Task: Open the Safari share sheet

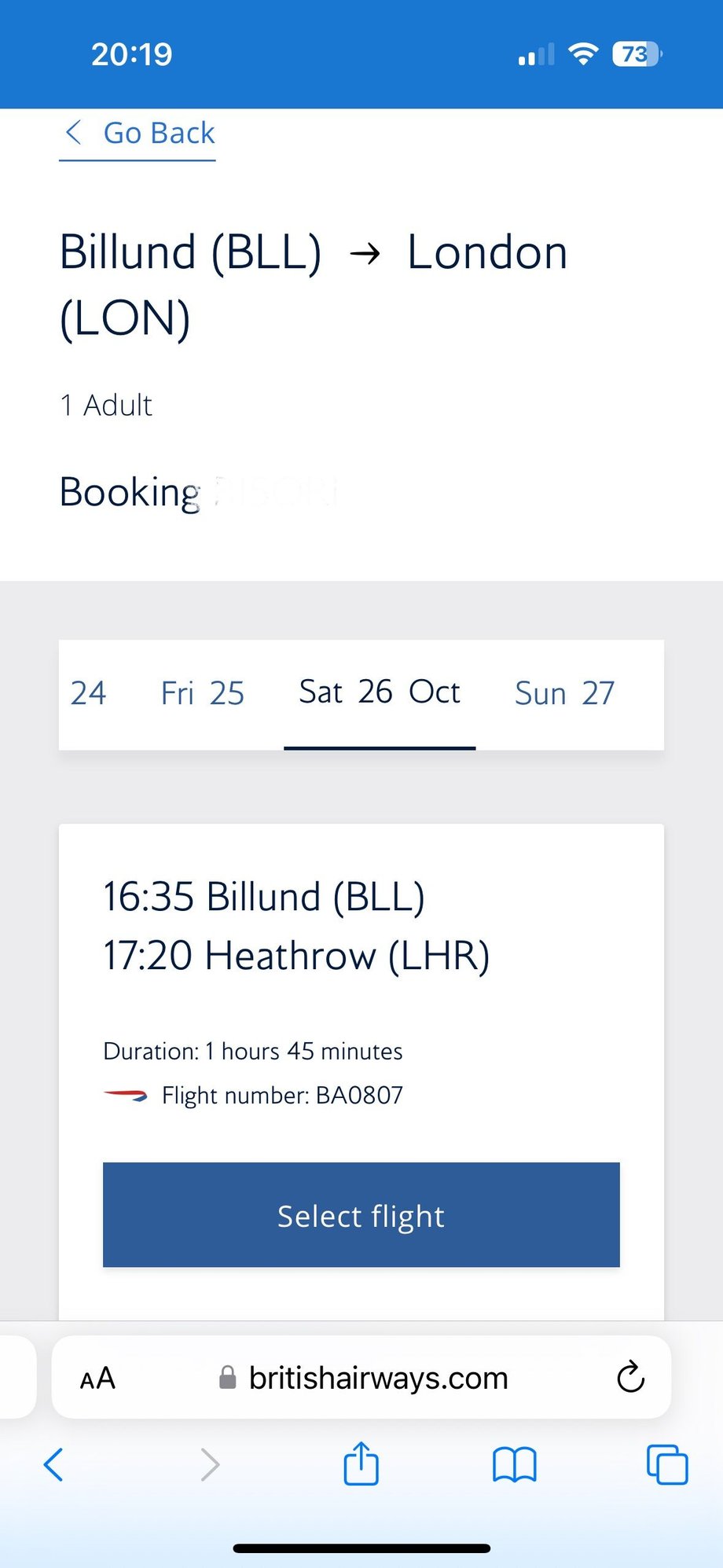Action: click(361, 1463)
